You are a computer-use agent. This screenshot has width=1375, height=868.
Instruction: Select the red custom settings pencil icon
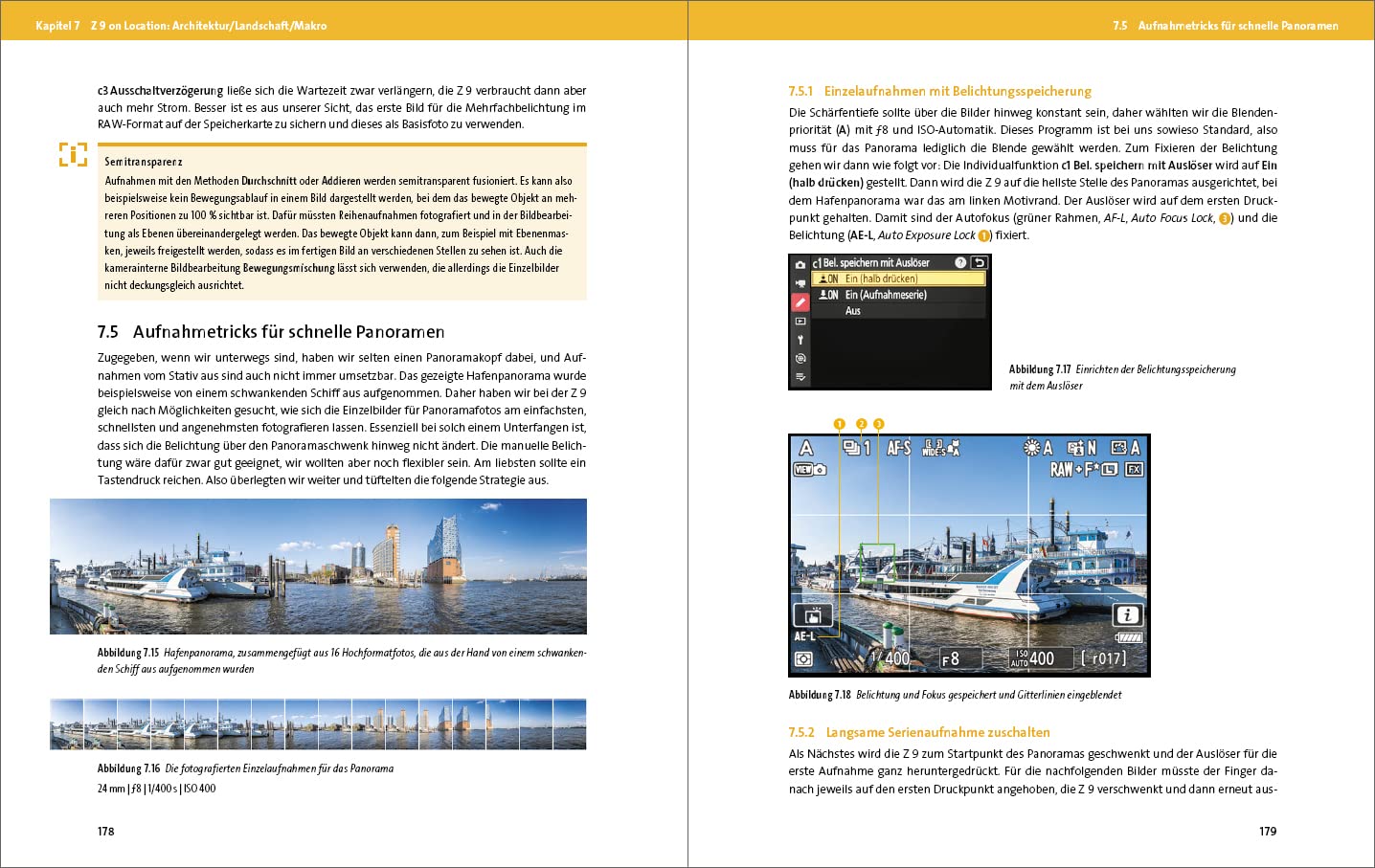click(x=800, y=301)
